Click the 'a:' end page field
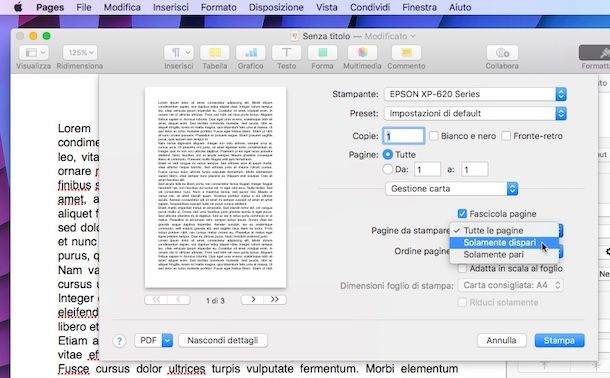Image resolution: width=610 pixels, height=378 pixels. (475, 170)
